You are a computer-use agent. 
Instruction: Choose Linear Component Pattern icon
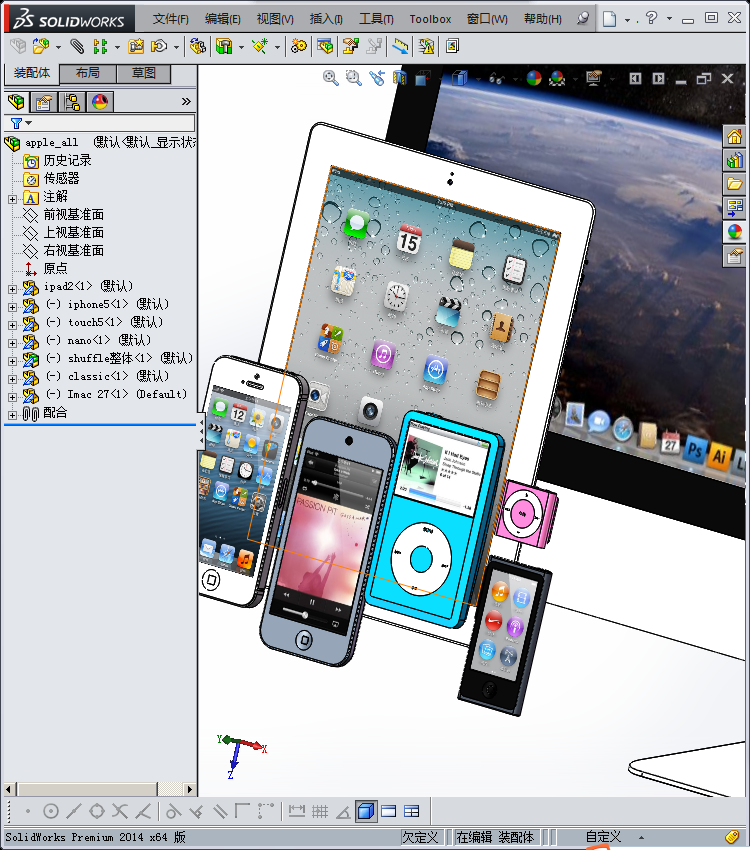click(100, 47)
